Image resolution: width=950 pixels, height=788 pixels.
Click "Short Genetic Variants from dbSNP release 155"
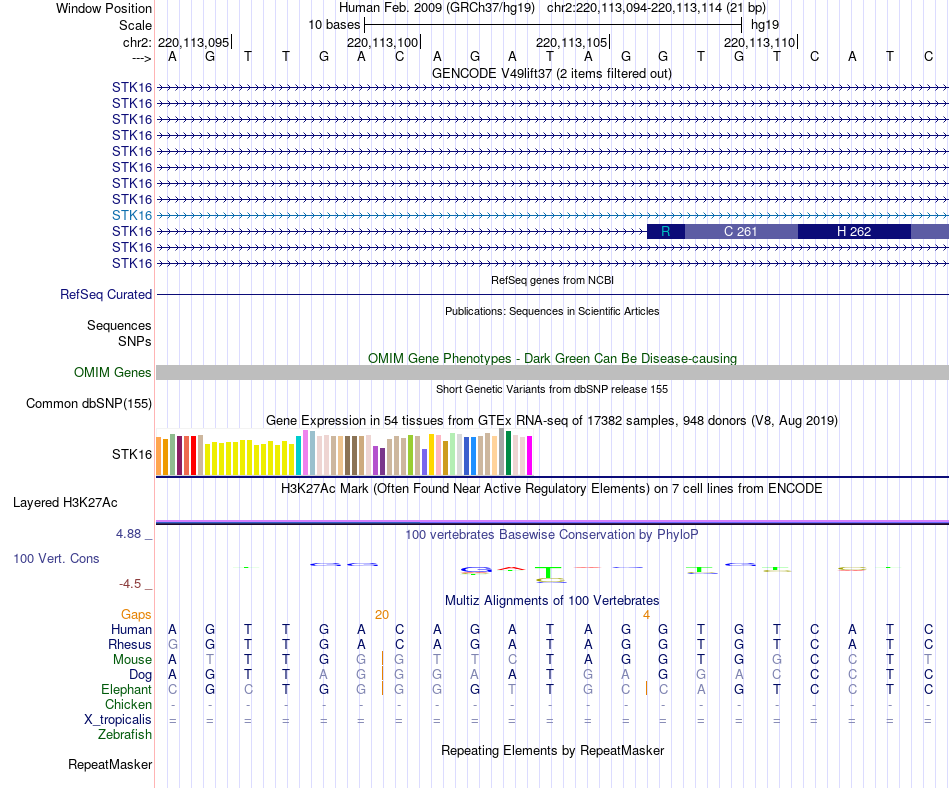552,389
